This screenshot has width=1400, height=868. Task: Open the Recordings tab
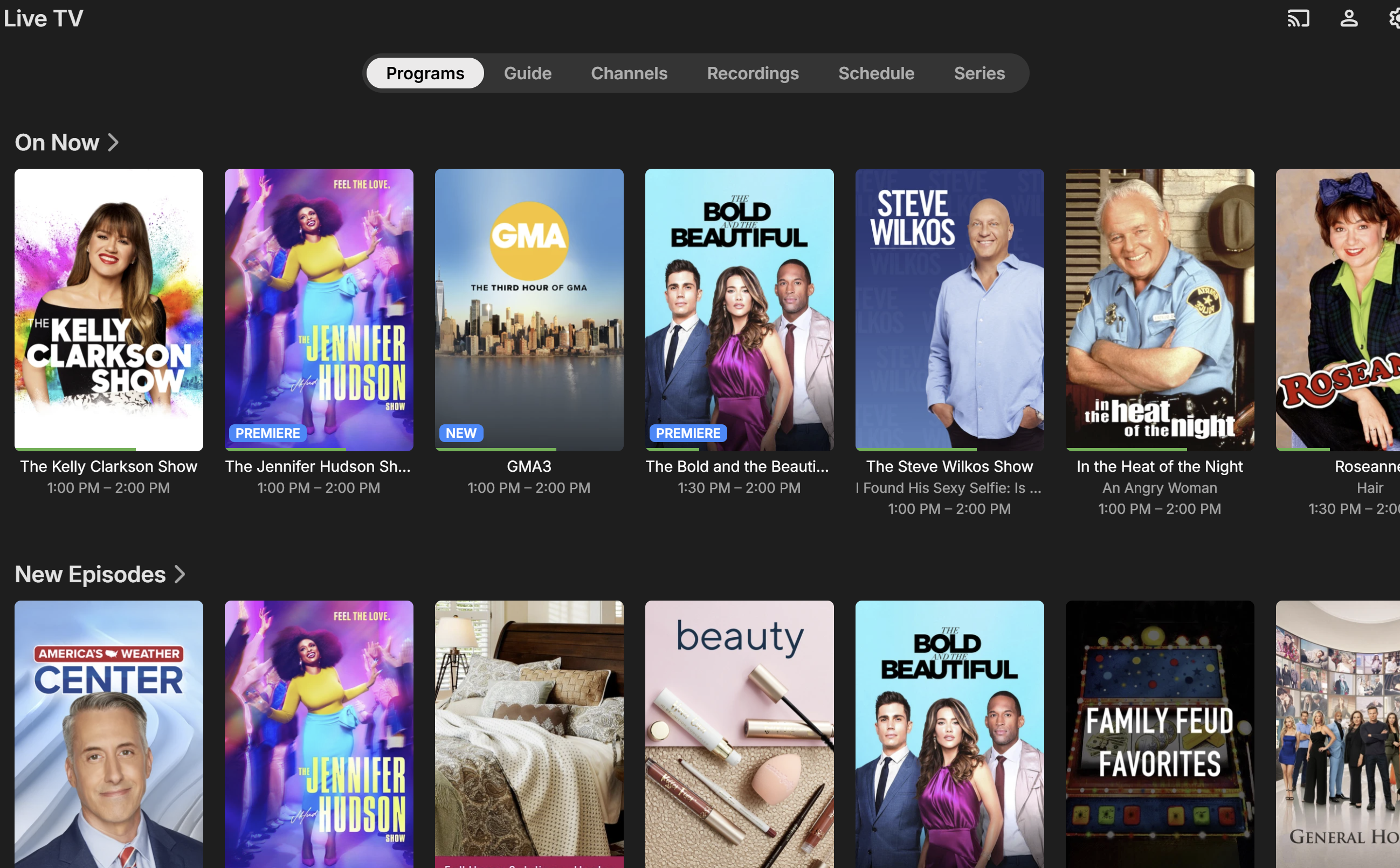[753, 73]
